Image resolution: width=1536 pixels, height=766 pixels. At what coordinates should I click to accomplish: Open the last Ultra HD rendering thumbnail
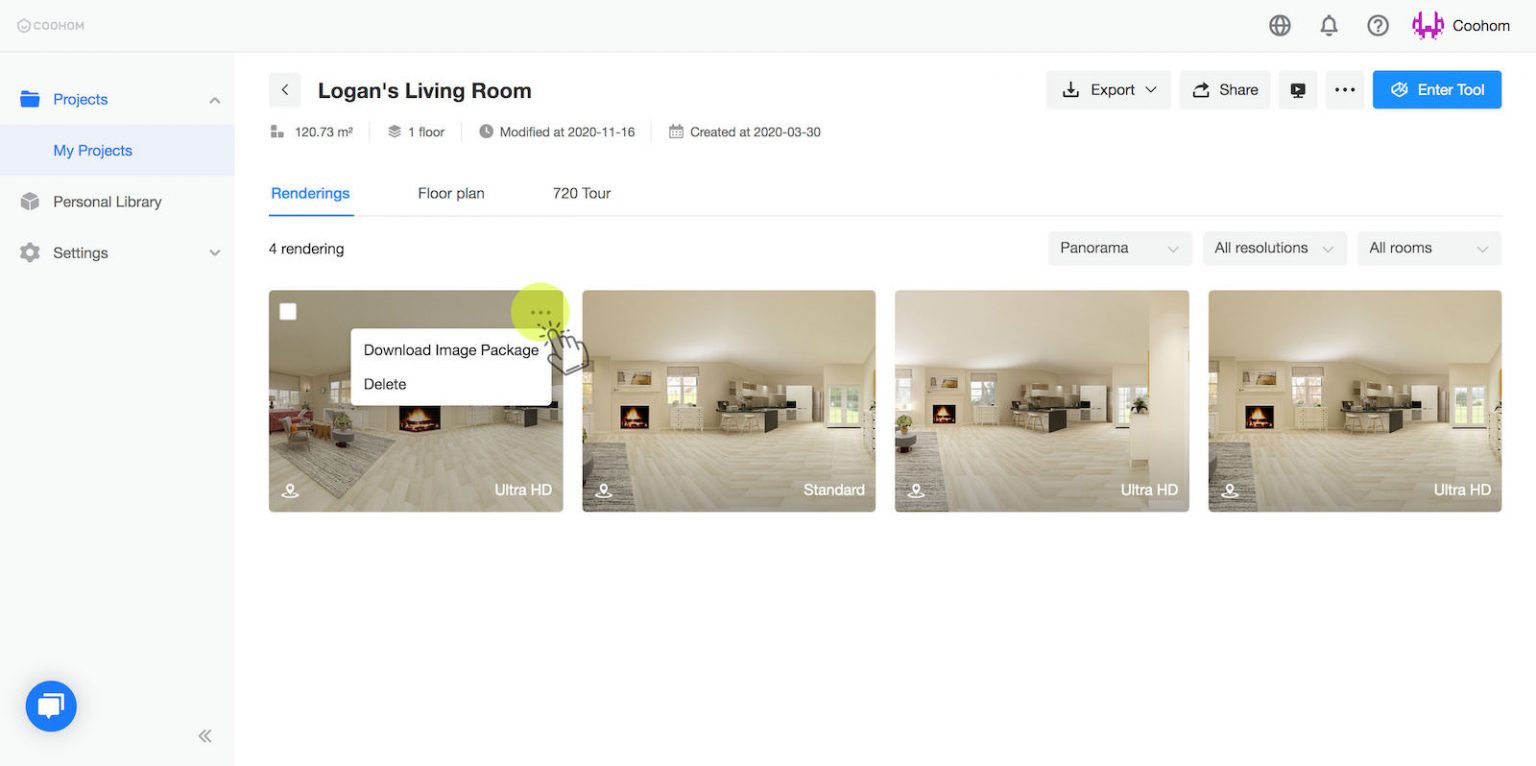coord(1355,401)
